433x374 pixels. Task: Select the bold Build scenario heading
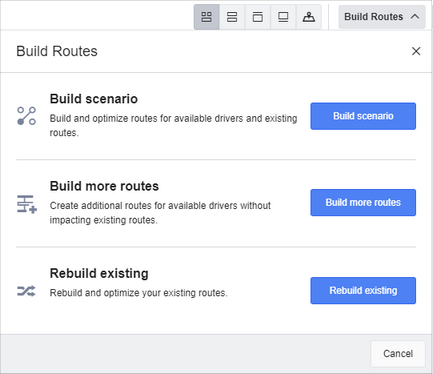[x=94, y=99]
